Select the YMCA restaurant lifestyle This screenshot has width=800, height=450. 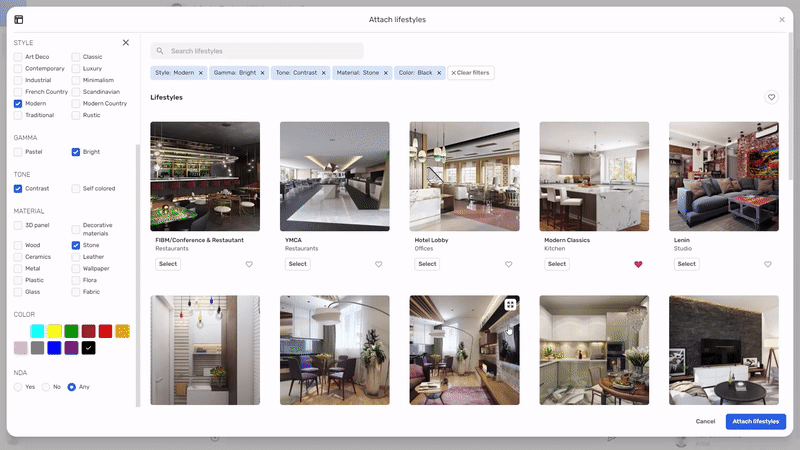(297, 264)
